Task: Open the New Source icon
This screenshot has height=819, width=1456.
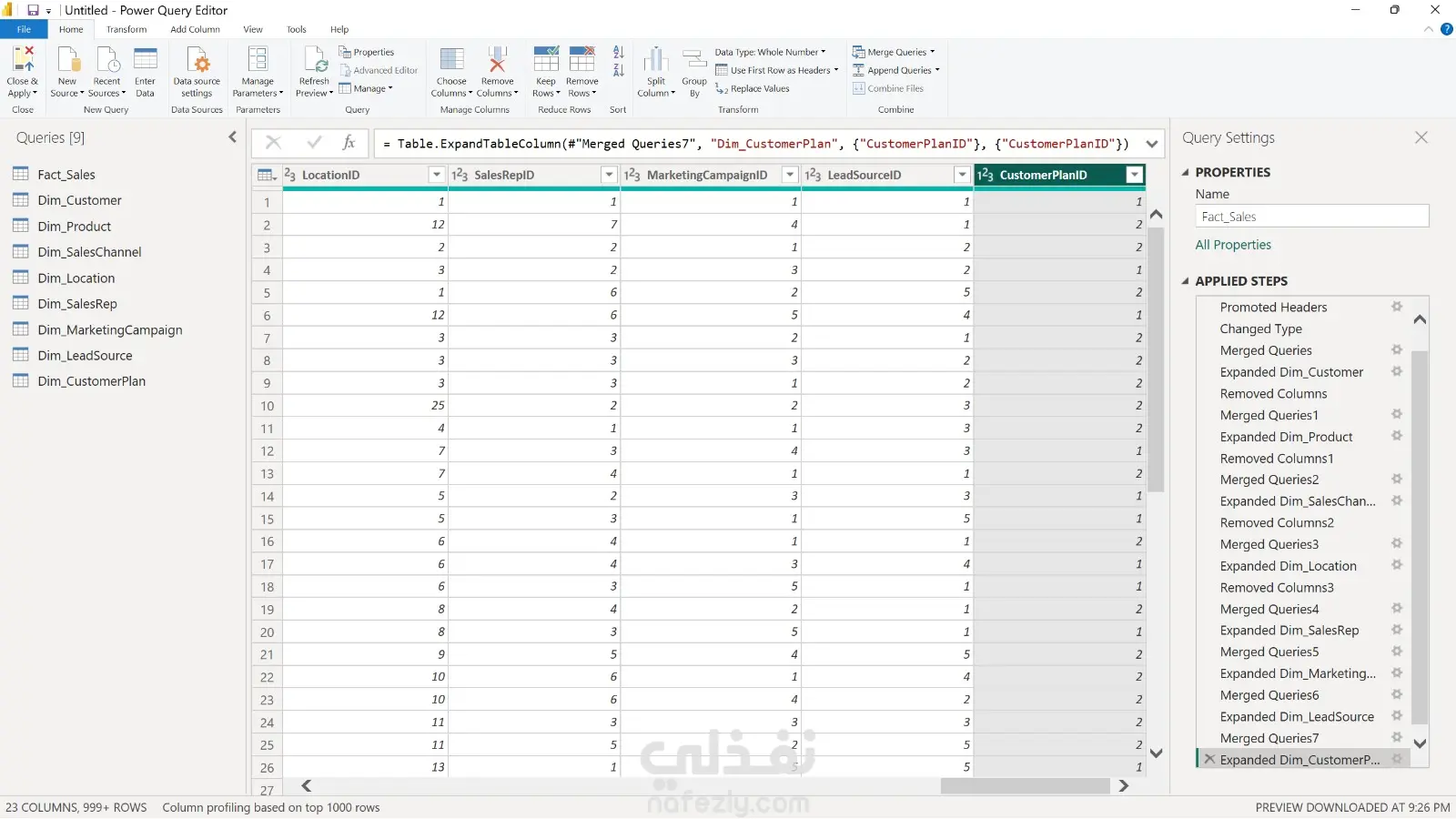Action: 67,60
